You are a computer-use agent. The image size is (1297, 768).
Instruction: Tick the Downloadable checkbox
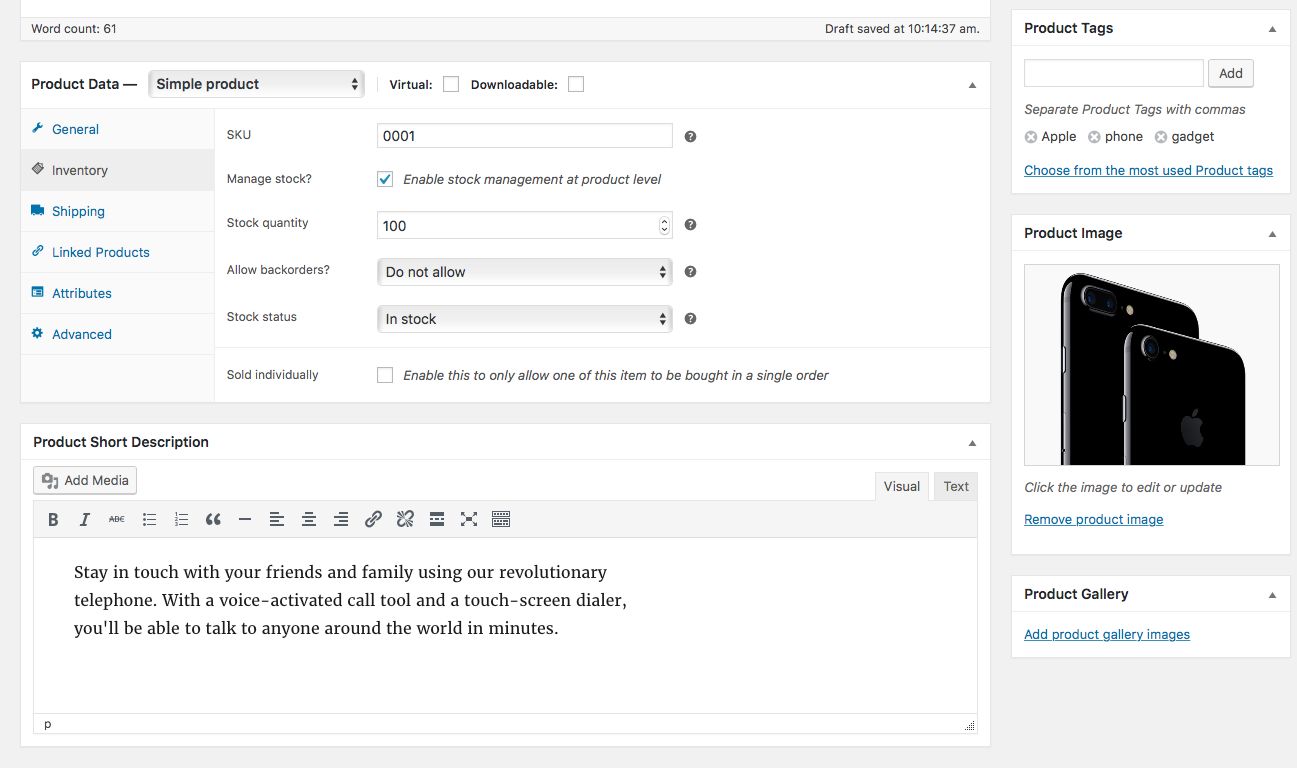coord(576,85)
